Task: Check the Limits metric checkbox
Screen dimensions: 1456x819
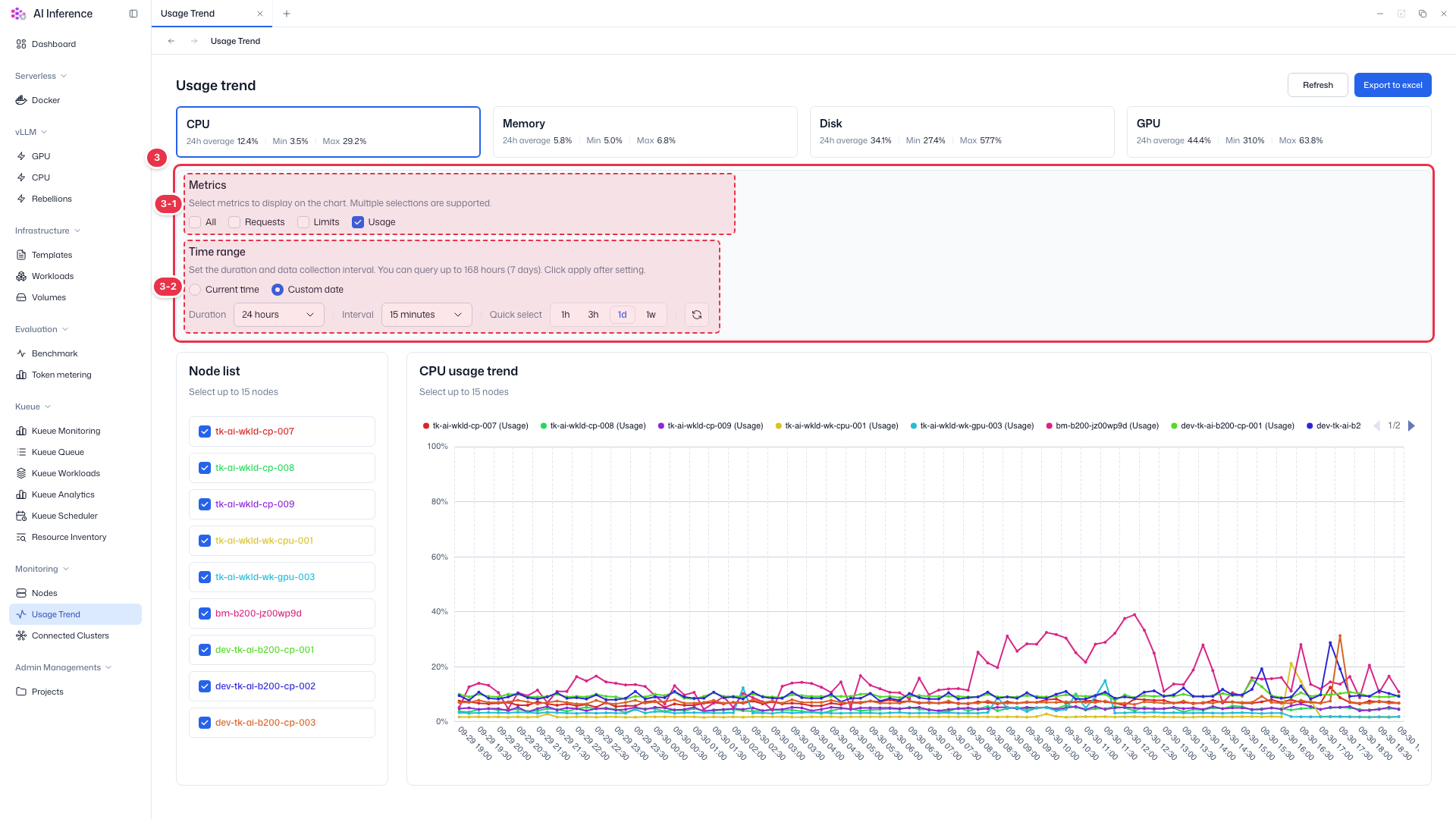Action: coord(303,222)
